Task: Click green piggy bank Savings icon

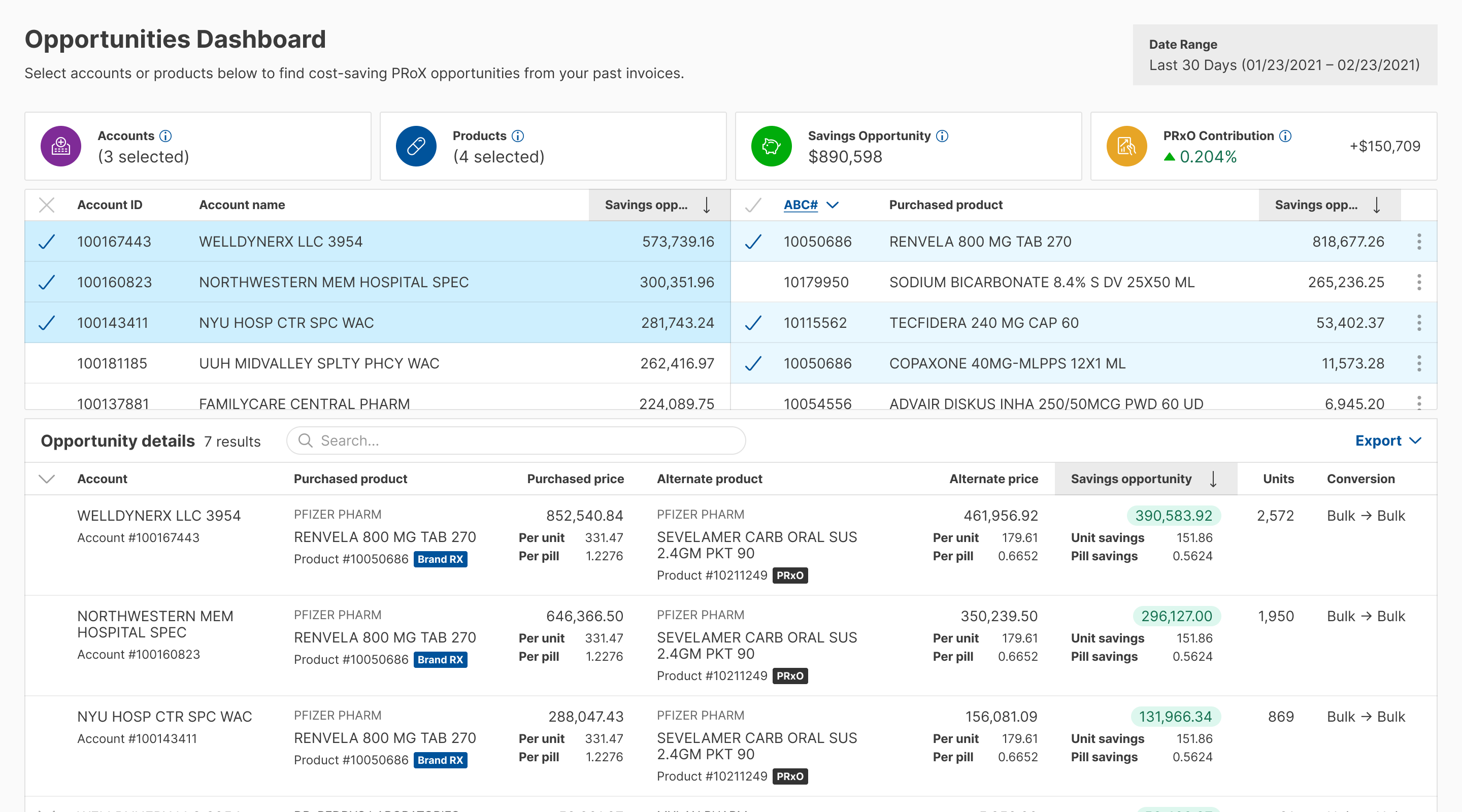Action: click(x=771, y=146)
